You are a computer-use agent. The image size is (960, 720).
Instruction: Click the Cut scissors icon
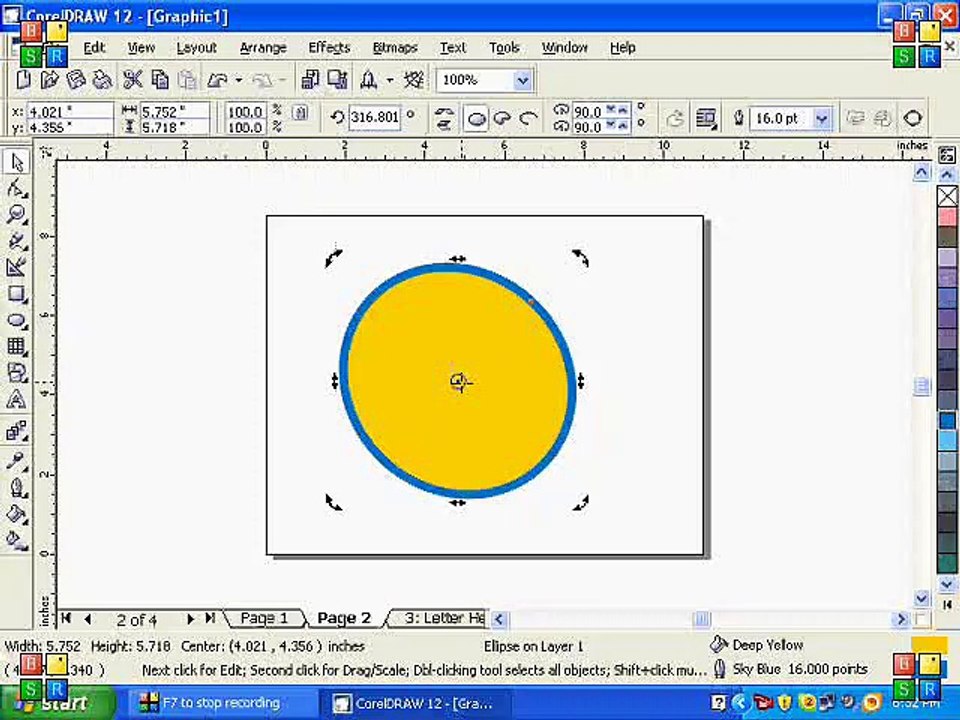(132, 80)
